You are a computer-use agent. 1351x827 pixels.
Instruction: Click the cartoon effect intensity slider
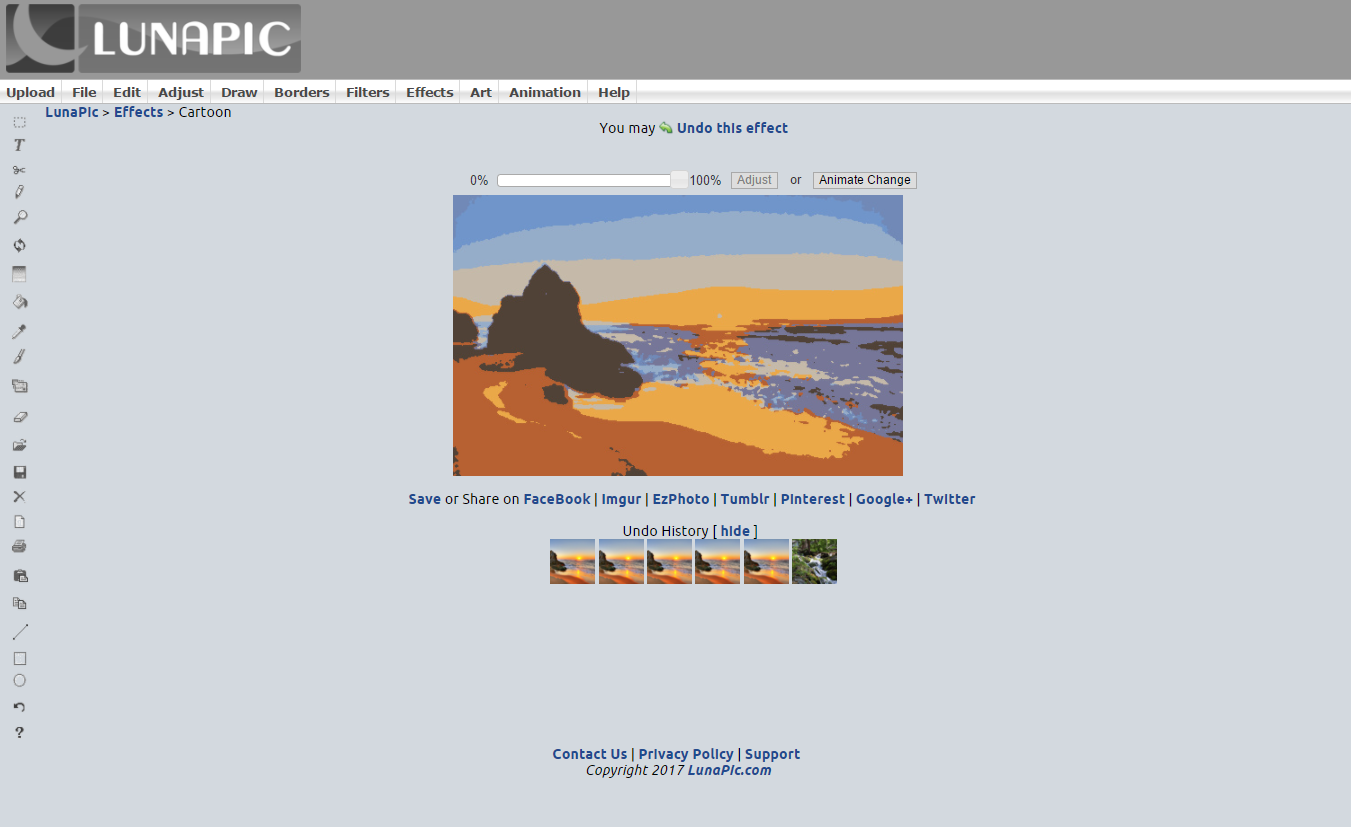592,180
